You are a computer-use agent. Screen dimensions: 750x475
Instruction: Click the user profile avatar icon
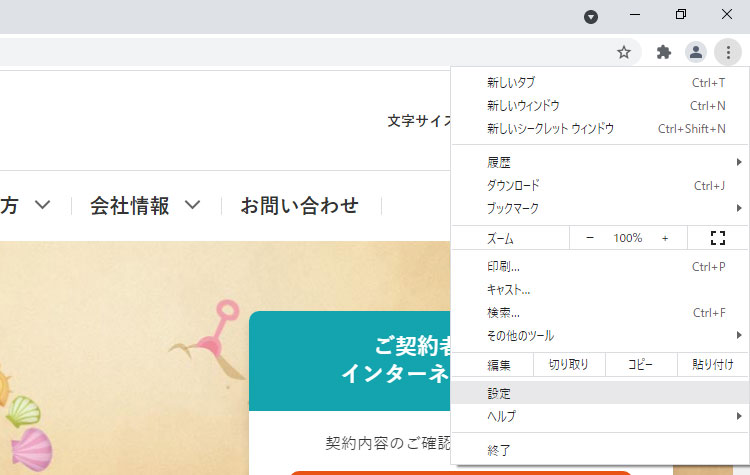click(696, 52)
